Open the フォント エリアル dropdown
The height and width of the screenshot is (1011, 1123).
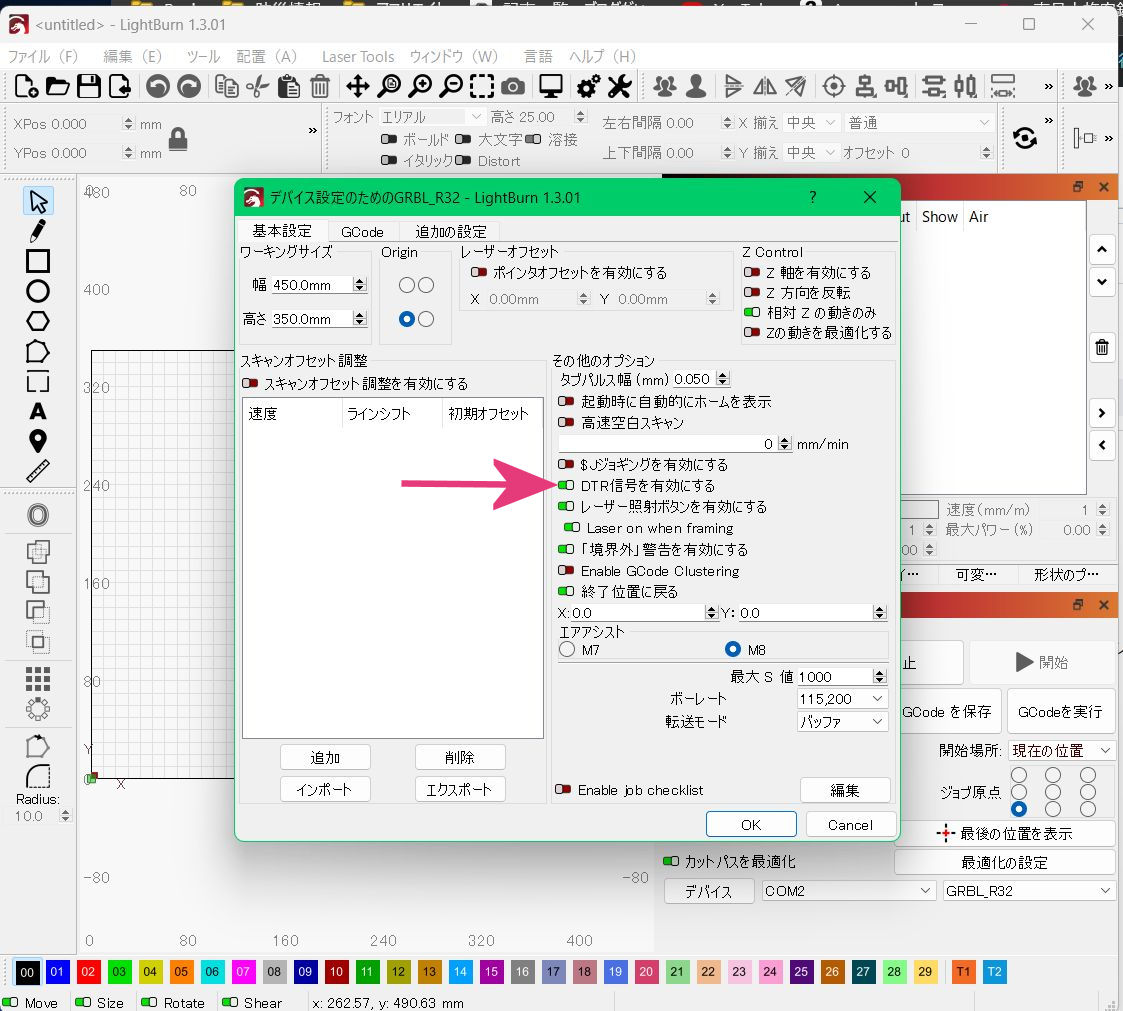click(432, 117)
